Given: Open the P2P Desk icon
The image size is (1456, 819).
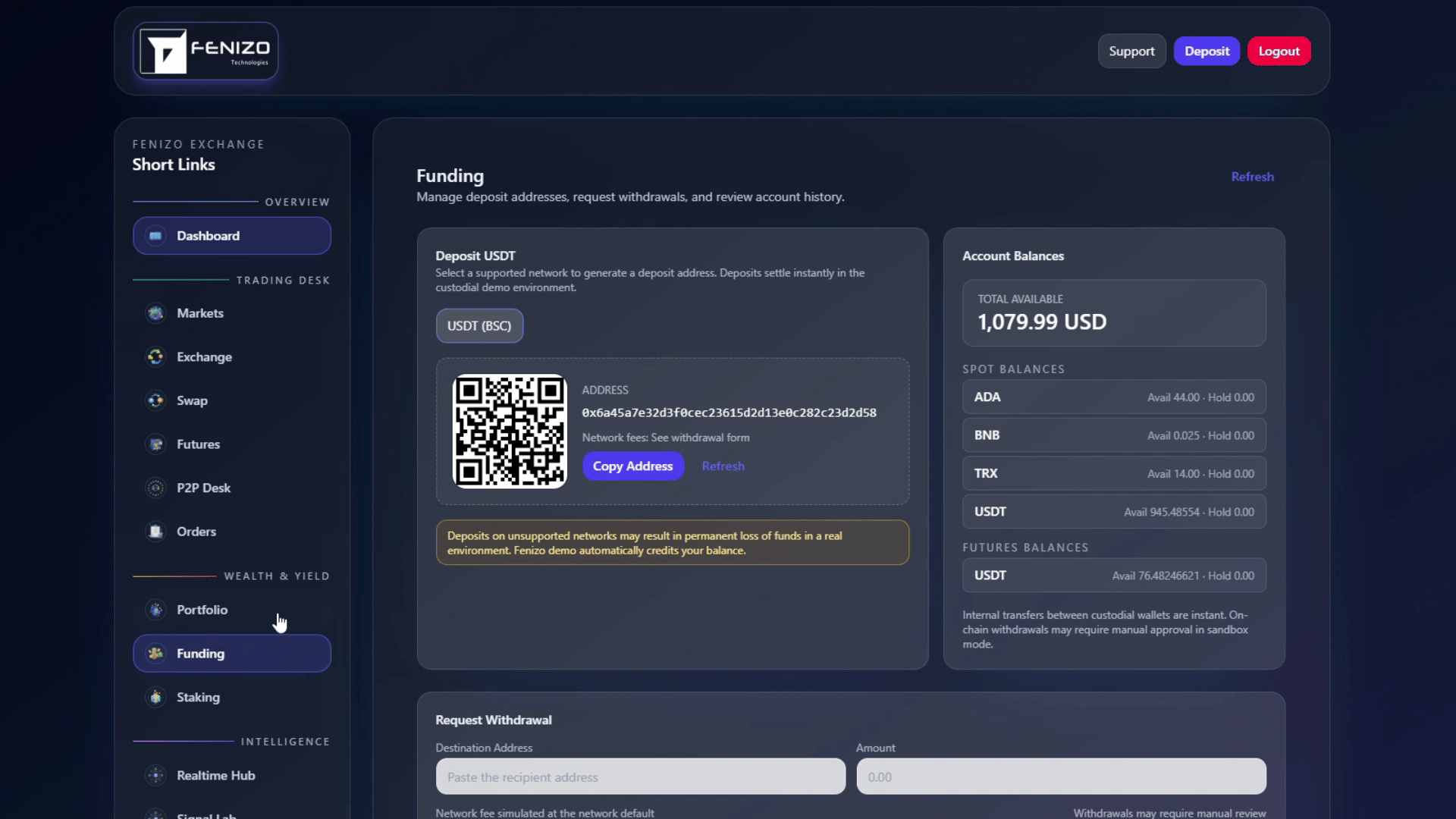Looking at the screenshot, I should 155,488.
